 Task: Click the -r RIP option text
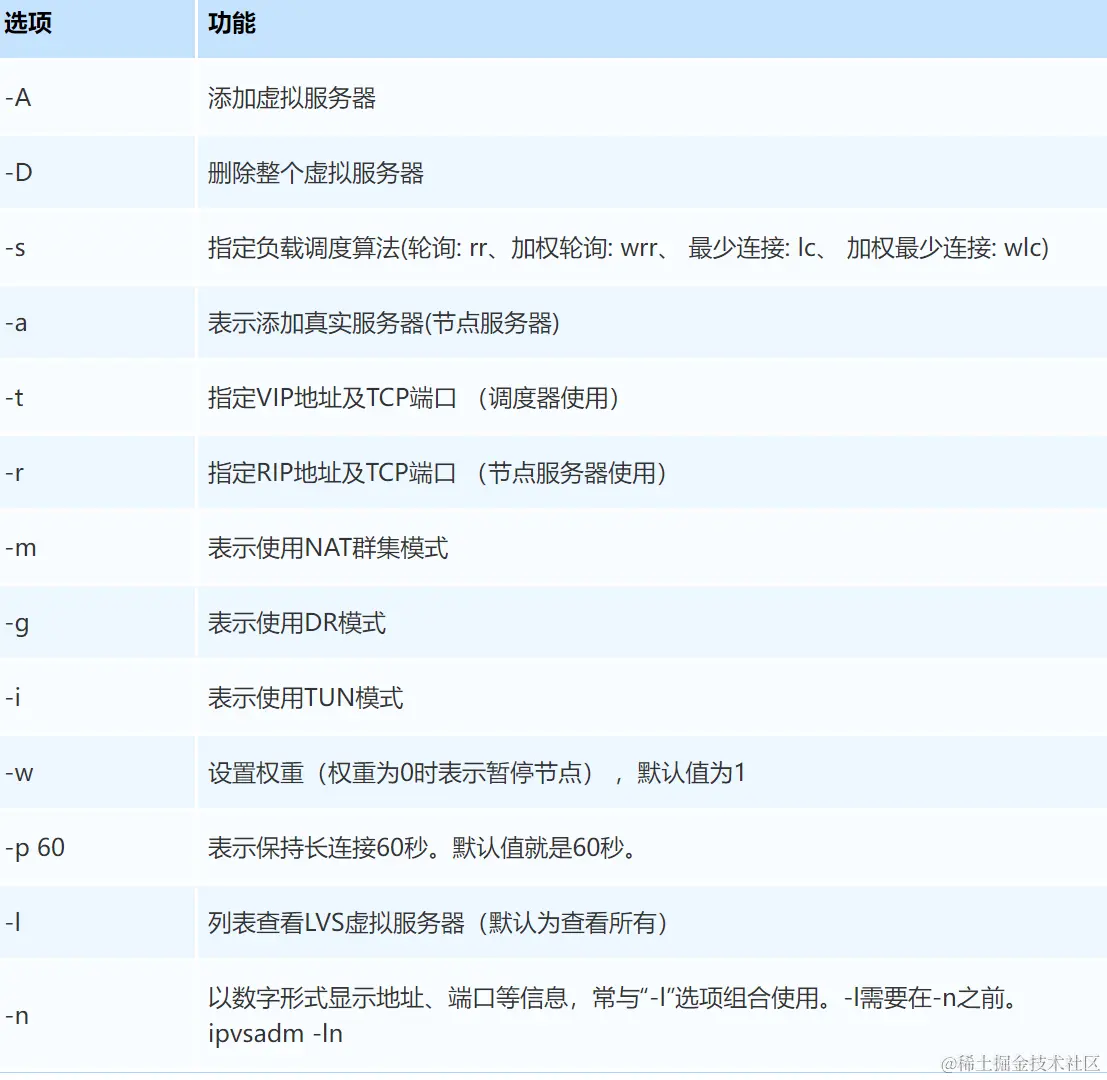tap(16, 472)
